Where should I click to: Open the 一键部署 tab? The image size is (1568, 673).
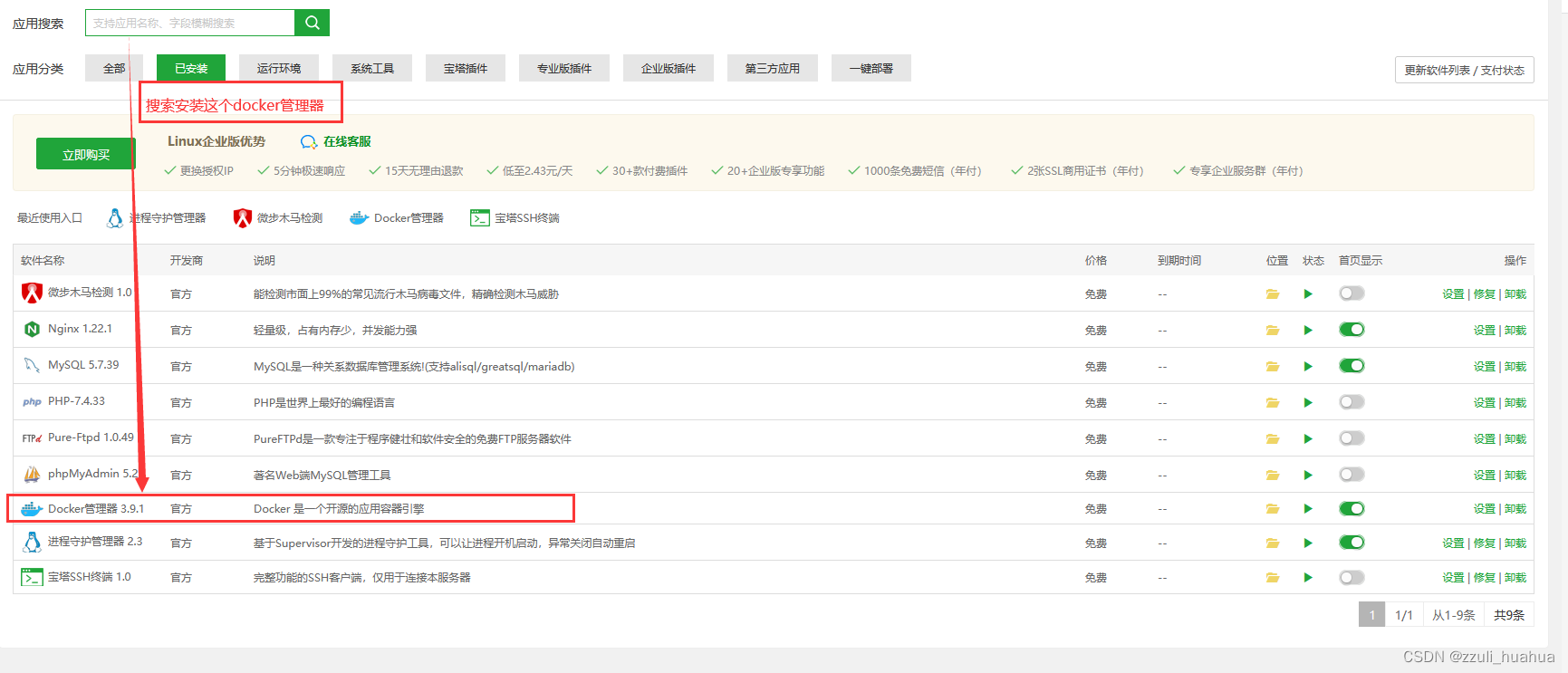[871, 68]
